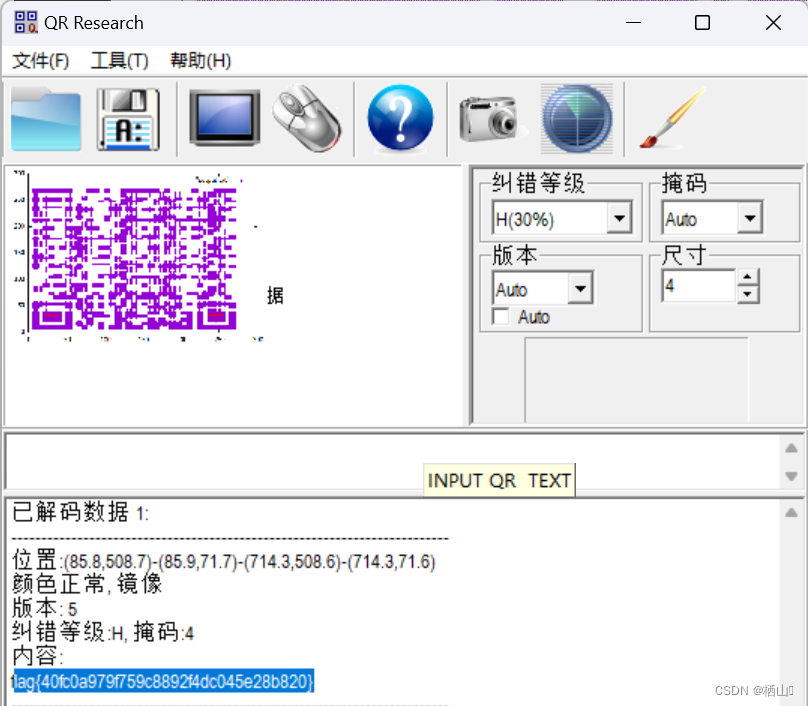Image resolution: width=808 pixels, height=706 pixels.
Task: Close the QR Research window
Action: pyautogui.click(x=773, y=23)
